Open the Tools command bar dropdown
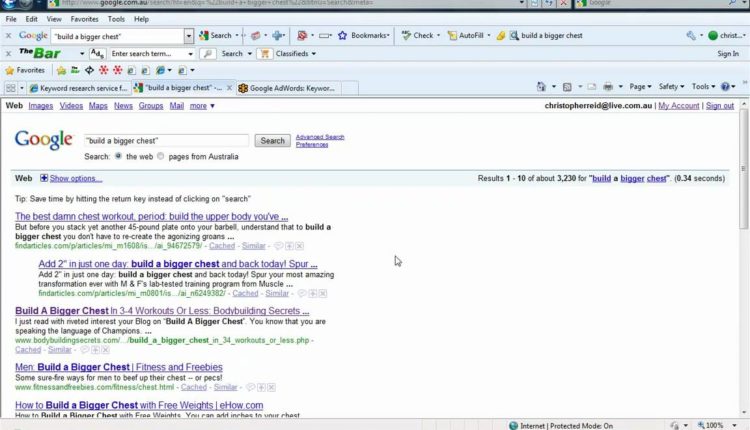 point(703,87)
